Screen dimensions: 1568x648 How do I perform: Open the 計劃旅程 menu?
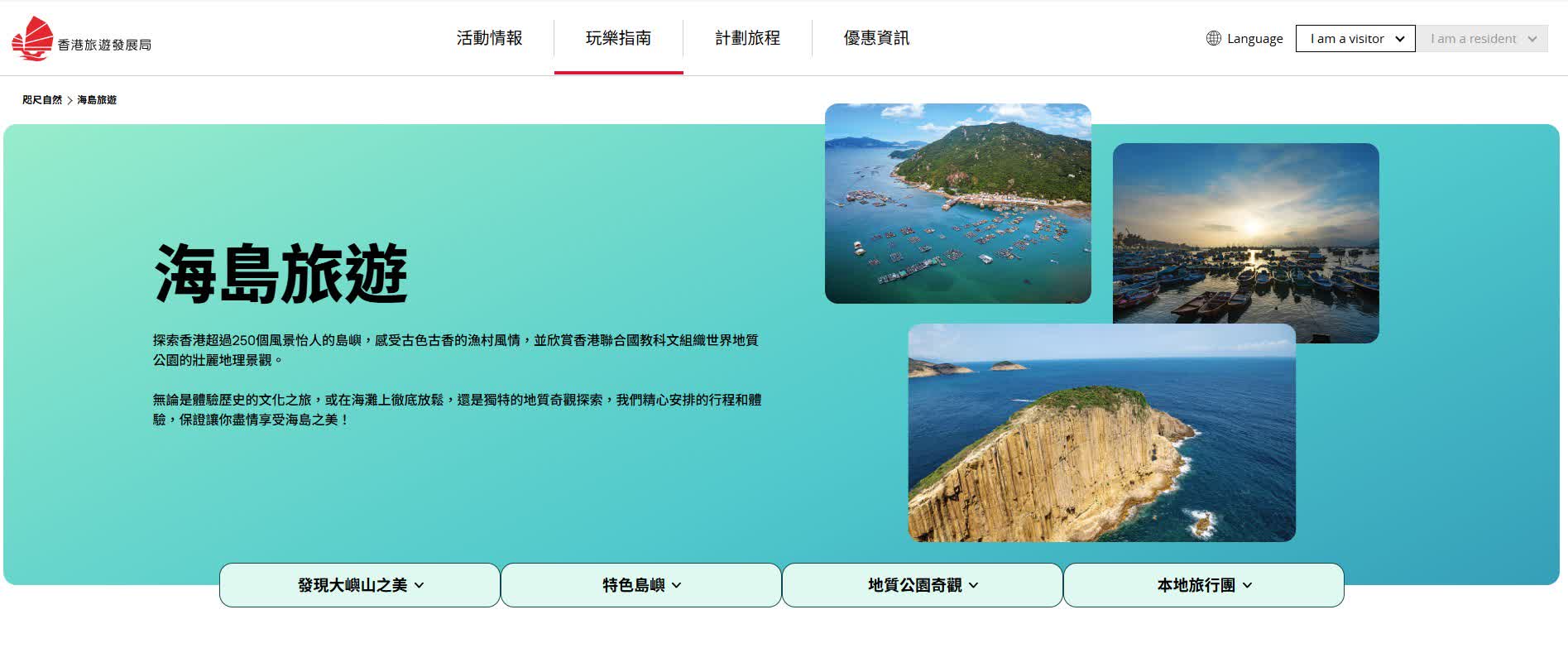coord(747,38)
